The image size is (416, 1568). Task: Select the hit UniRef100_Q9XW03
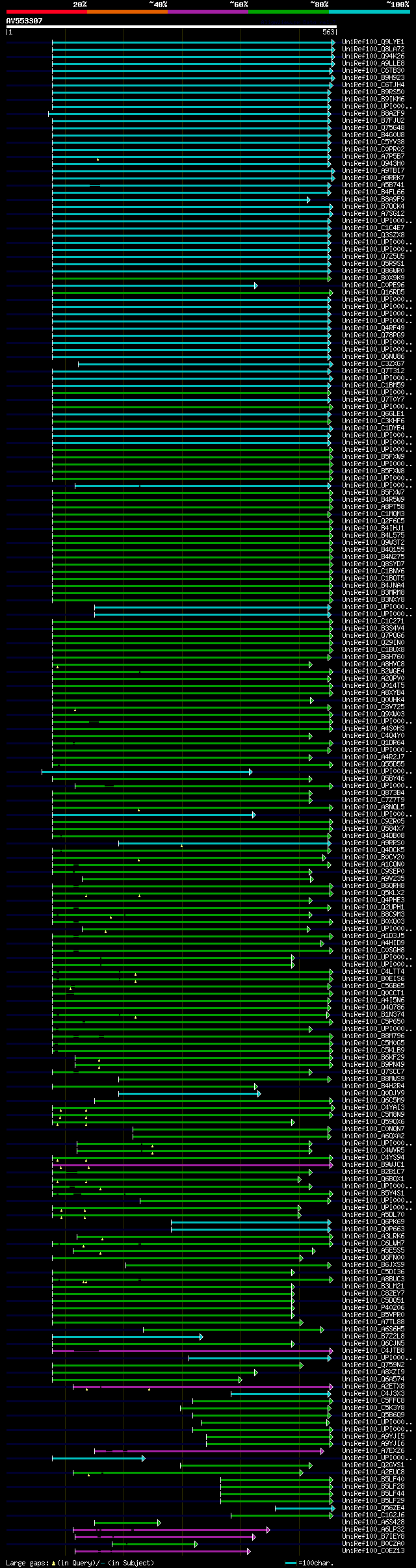373,714
